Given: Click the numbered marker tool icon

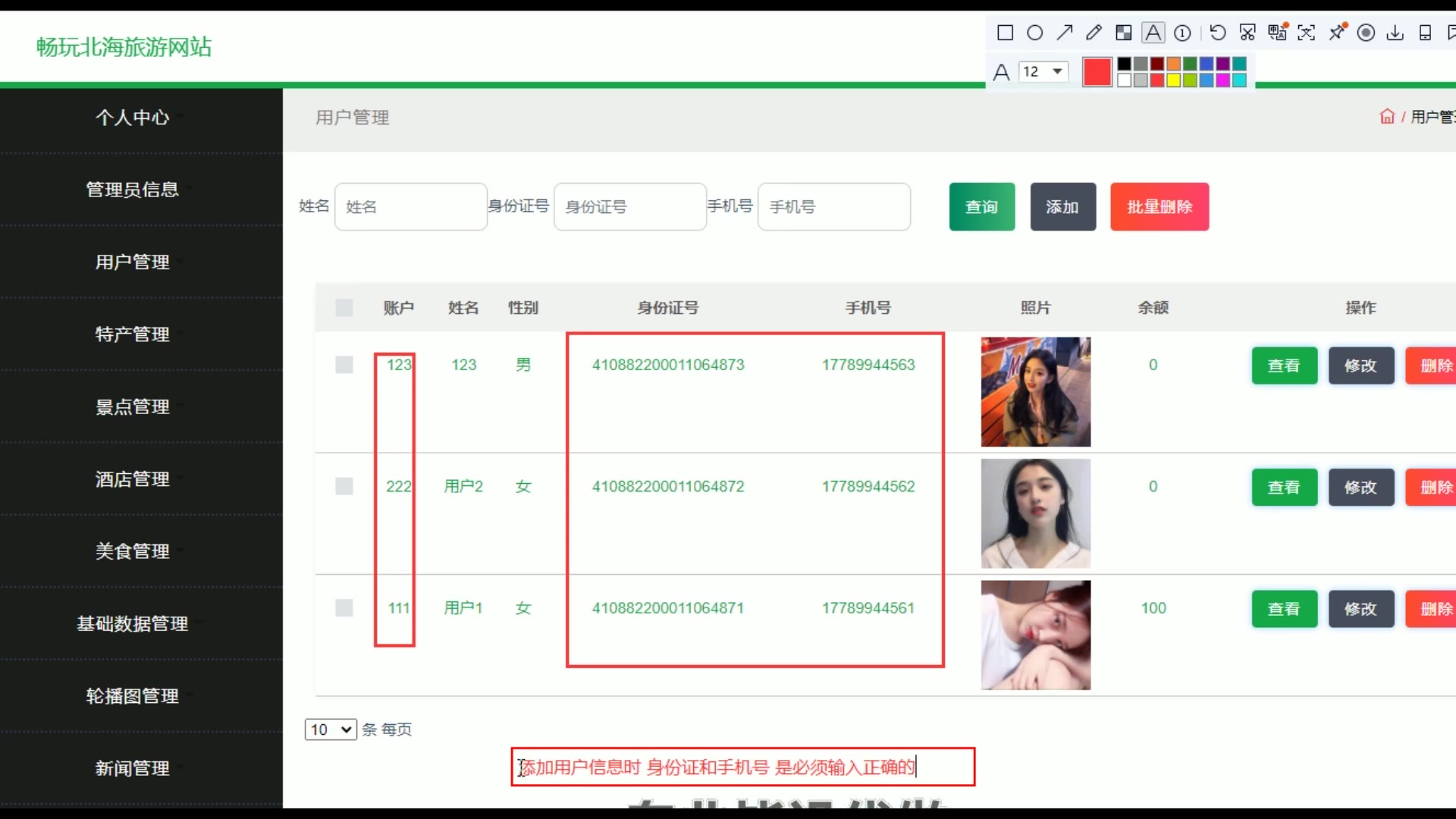Looking at the screenshot, I should coord(1182,33).
